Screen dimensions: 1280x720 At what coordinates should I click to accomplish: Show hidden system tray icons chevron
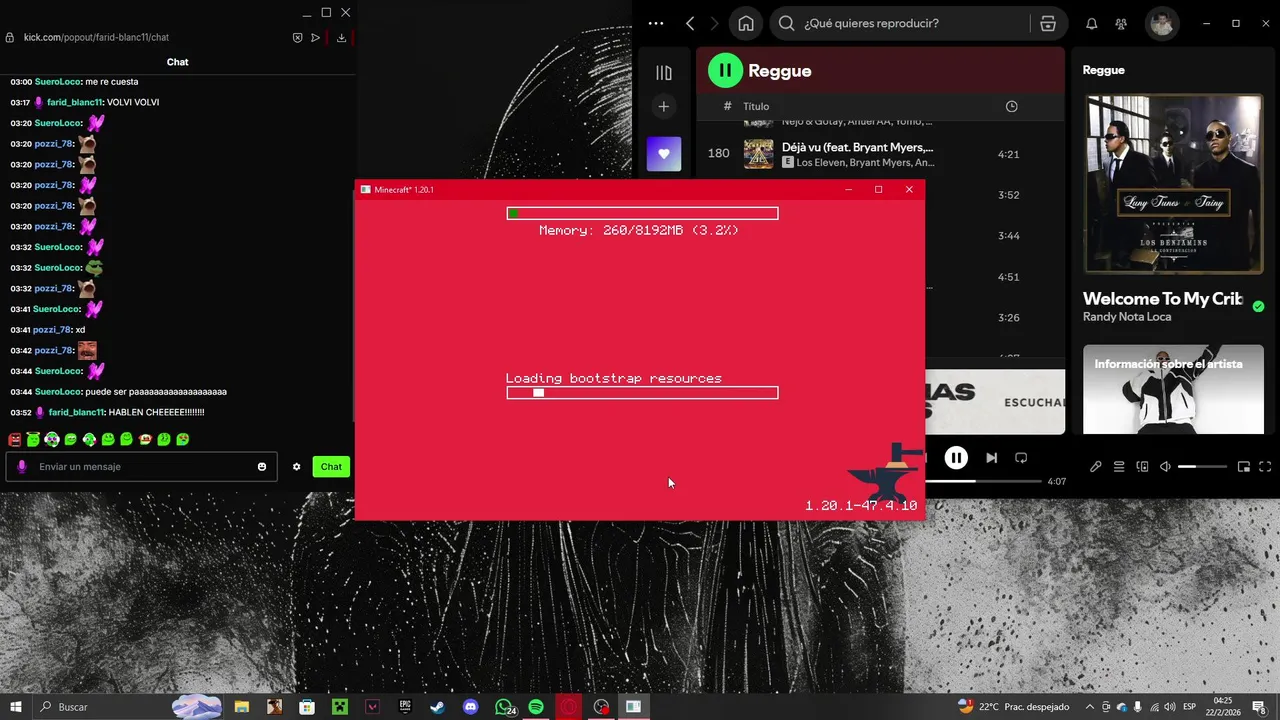click(1089, 707)
